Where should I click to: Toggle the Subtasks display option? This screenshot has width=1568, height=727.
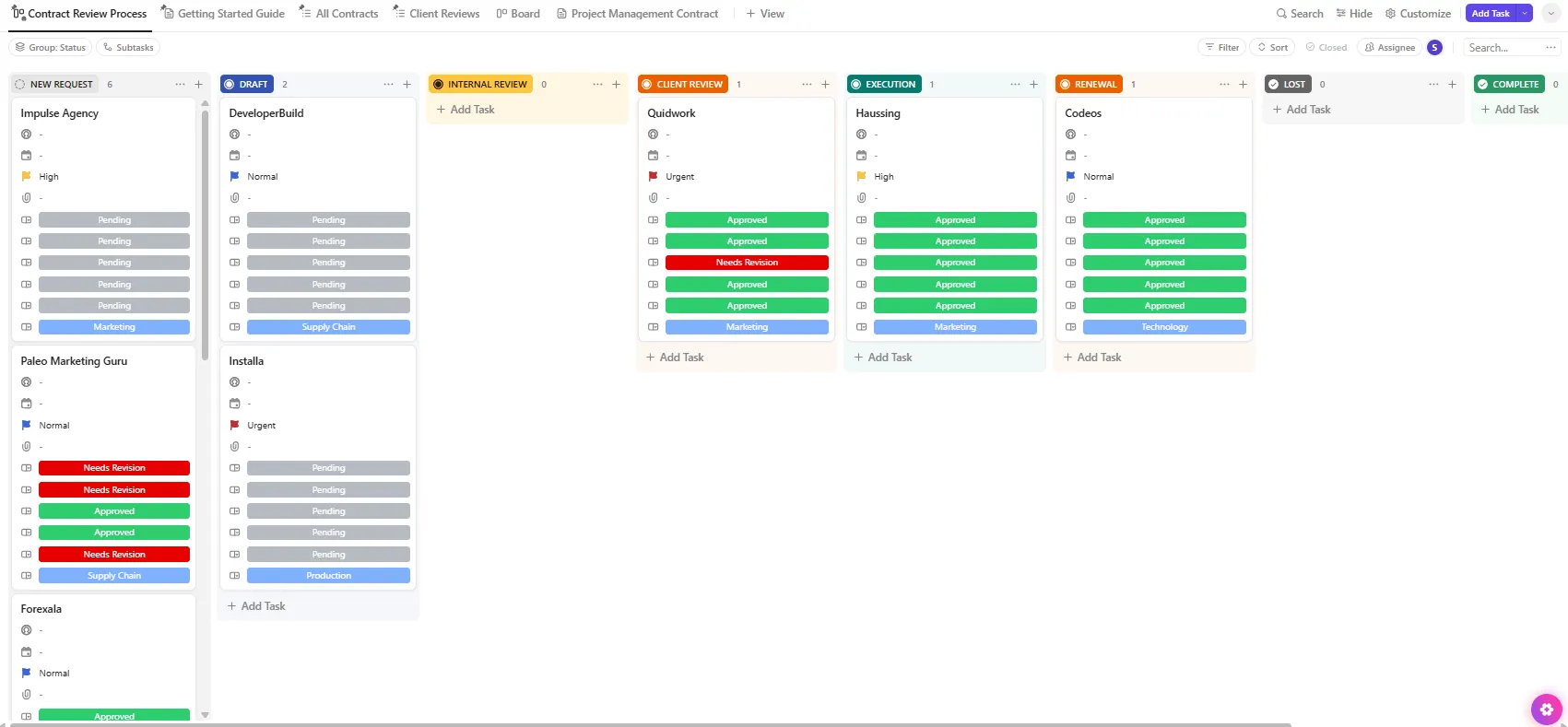(128, 47)
